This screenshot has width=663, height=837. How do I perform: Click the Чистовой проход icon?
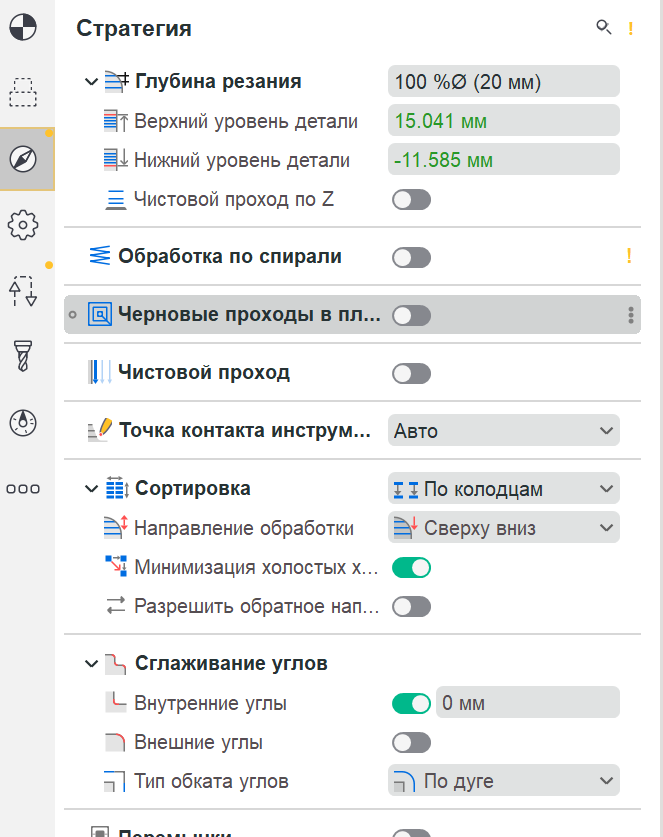tap(100, 372)
